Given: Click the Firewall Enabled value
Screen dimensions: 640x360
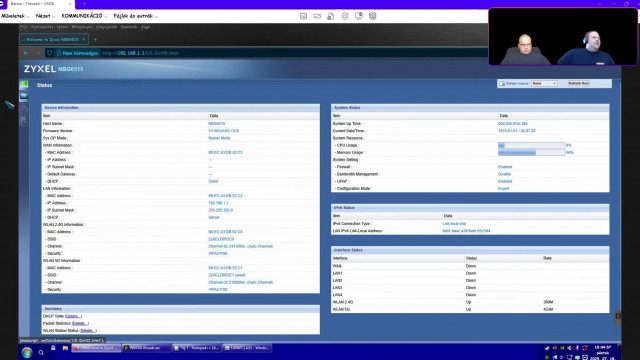Looking at the screenshot, I should [505, 167].
